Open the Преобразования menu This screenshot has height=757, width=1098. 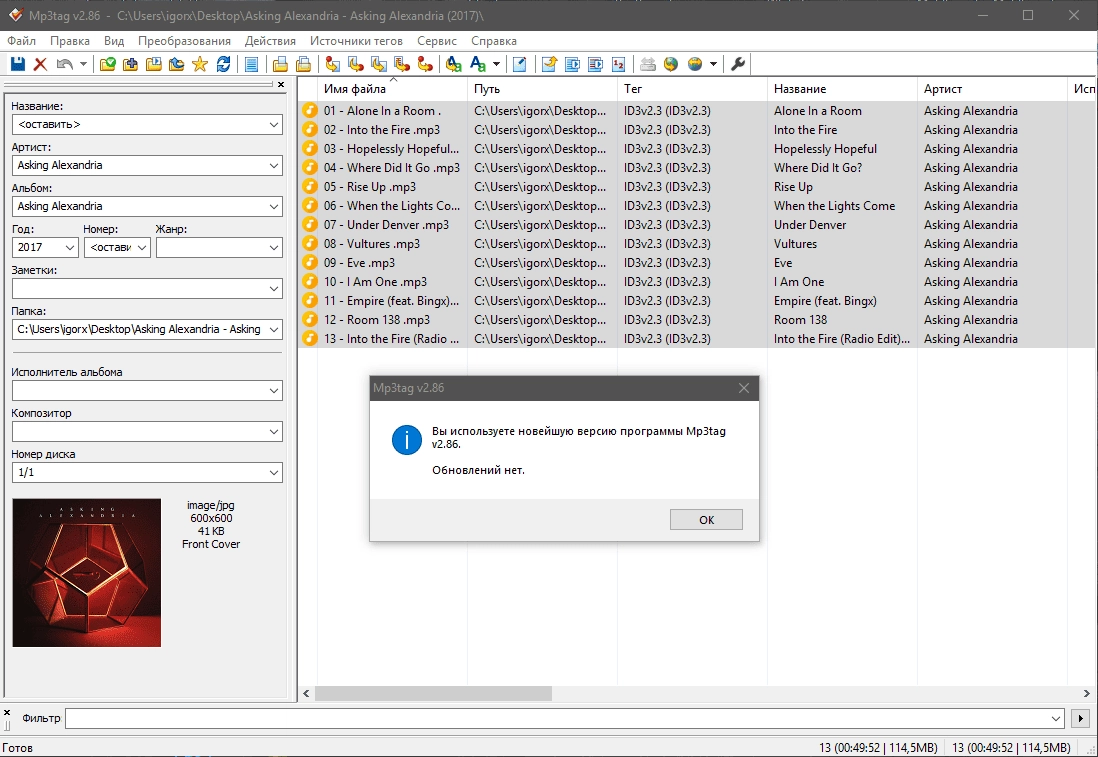(x=184, y=41)
